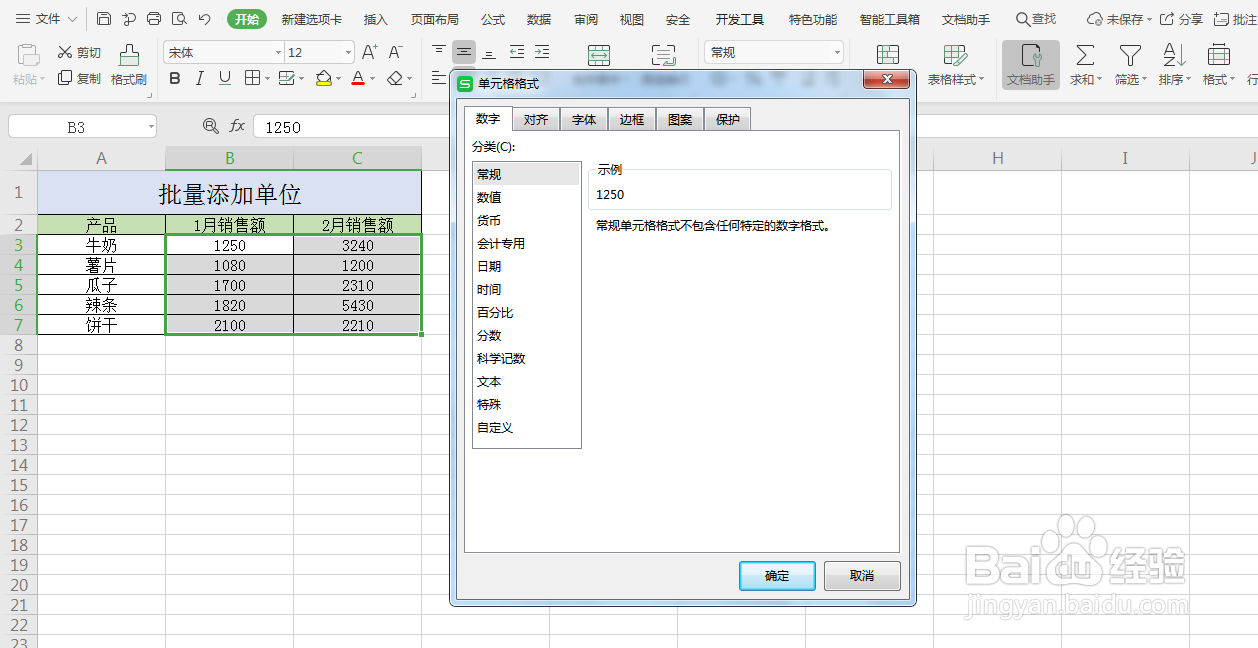This screenshot has width=1258, height=648.
Task: Click inside the formula bar
Action: coord(350,126)
